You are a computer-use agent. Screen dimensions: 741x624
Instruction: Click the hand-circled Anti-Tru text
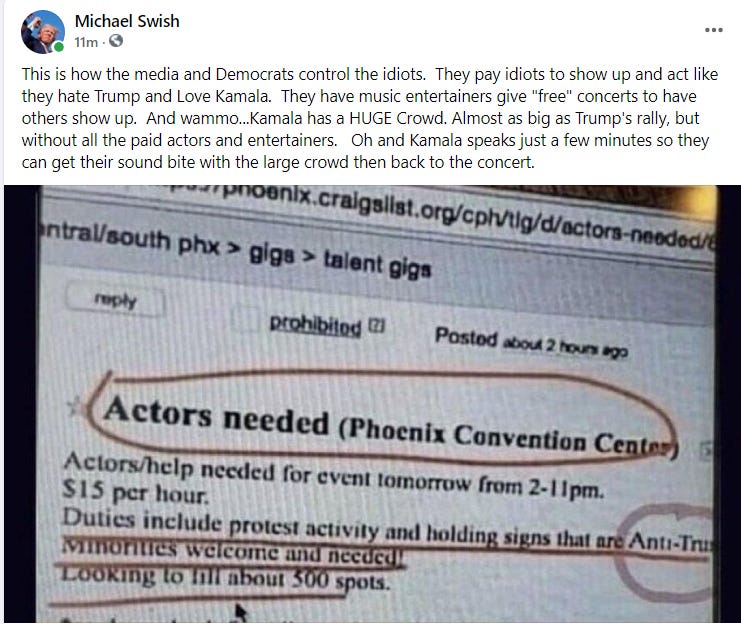click(670, 542)
